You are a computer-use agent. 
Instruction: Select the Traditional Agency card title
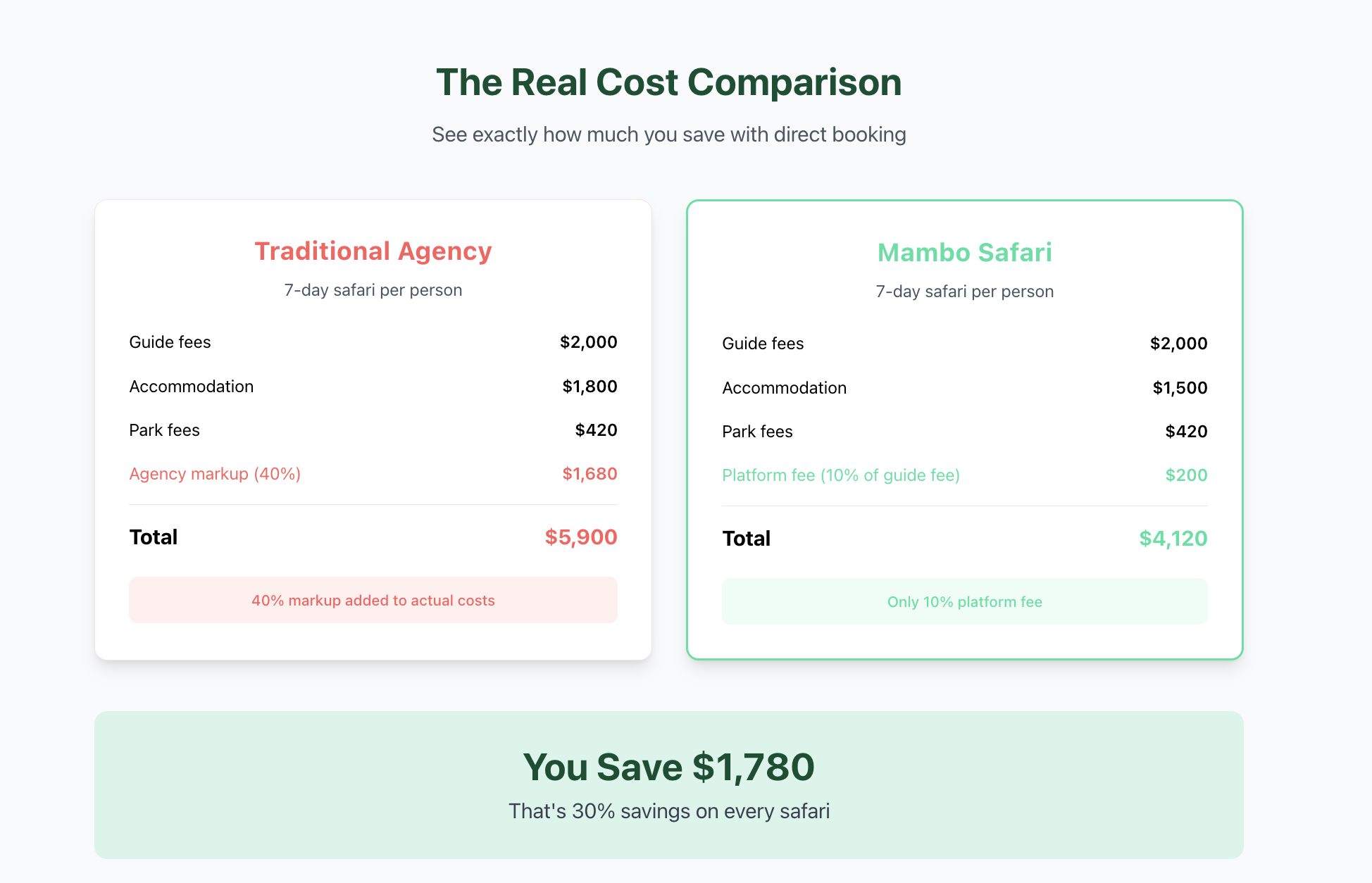click(373, 251)
